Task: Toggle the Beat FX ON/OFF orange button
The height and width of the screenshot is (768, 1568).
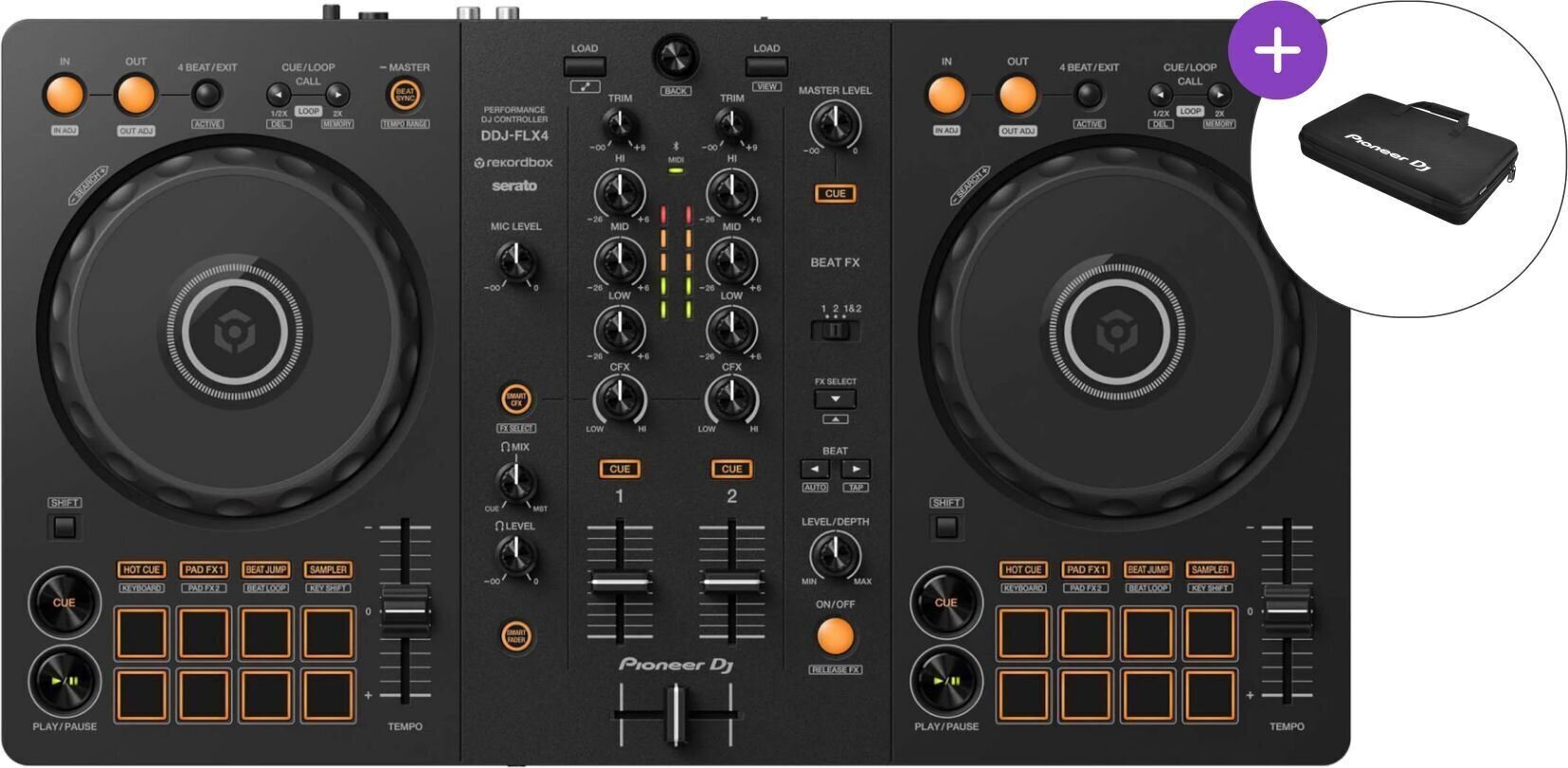Action: (x=835, y=636)
